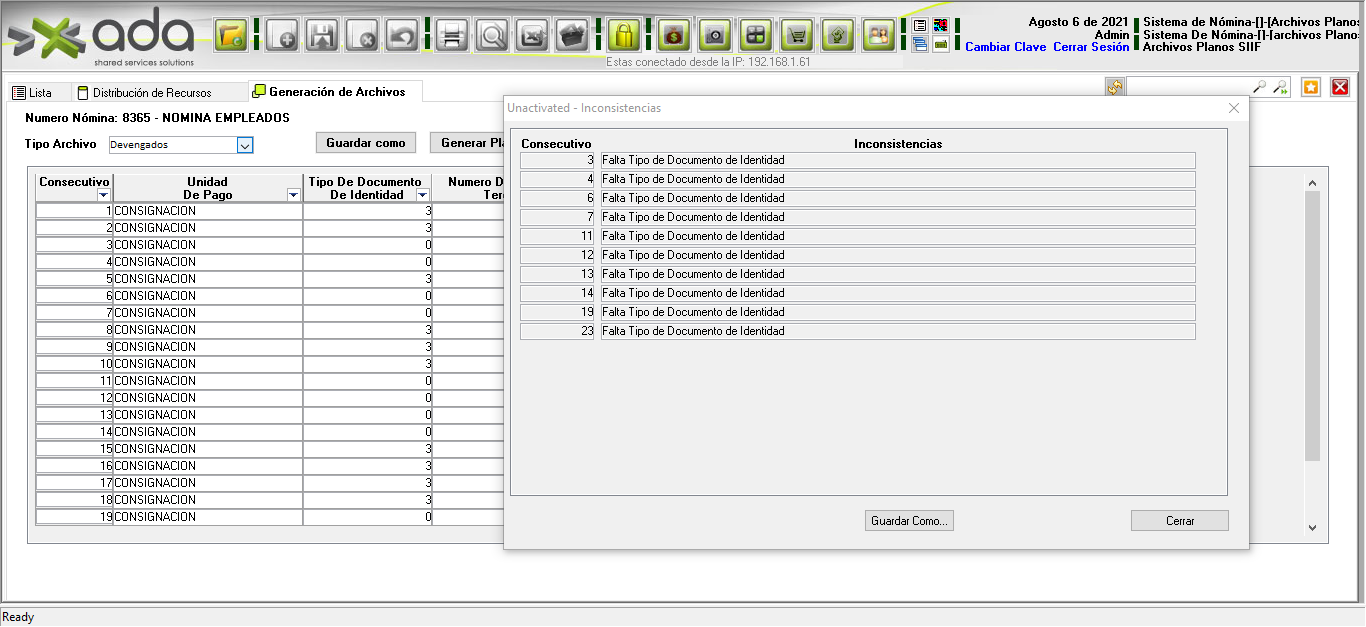This screenshot has height=627, width=1366.
Task: Click the Cambiar Clave link
Action: coord(1005,47)
